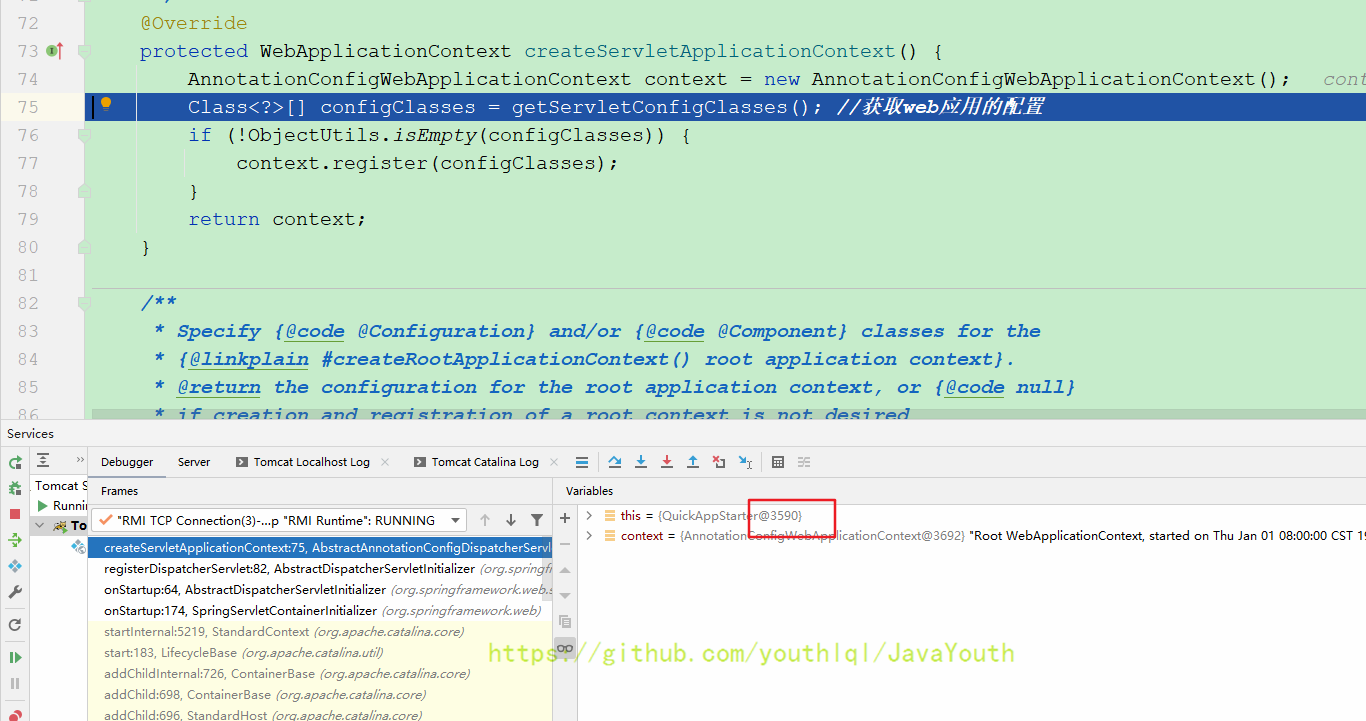Open the Evaluate Expression calculator

pyautogui.click(x=778, y=462)
